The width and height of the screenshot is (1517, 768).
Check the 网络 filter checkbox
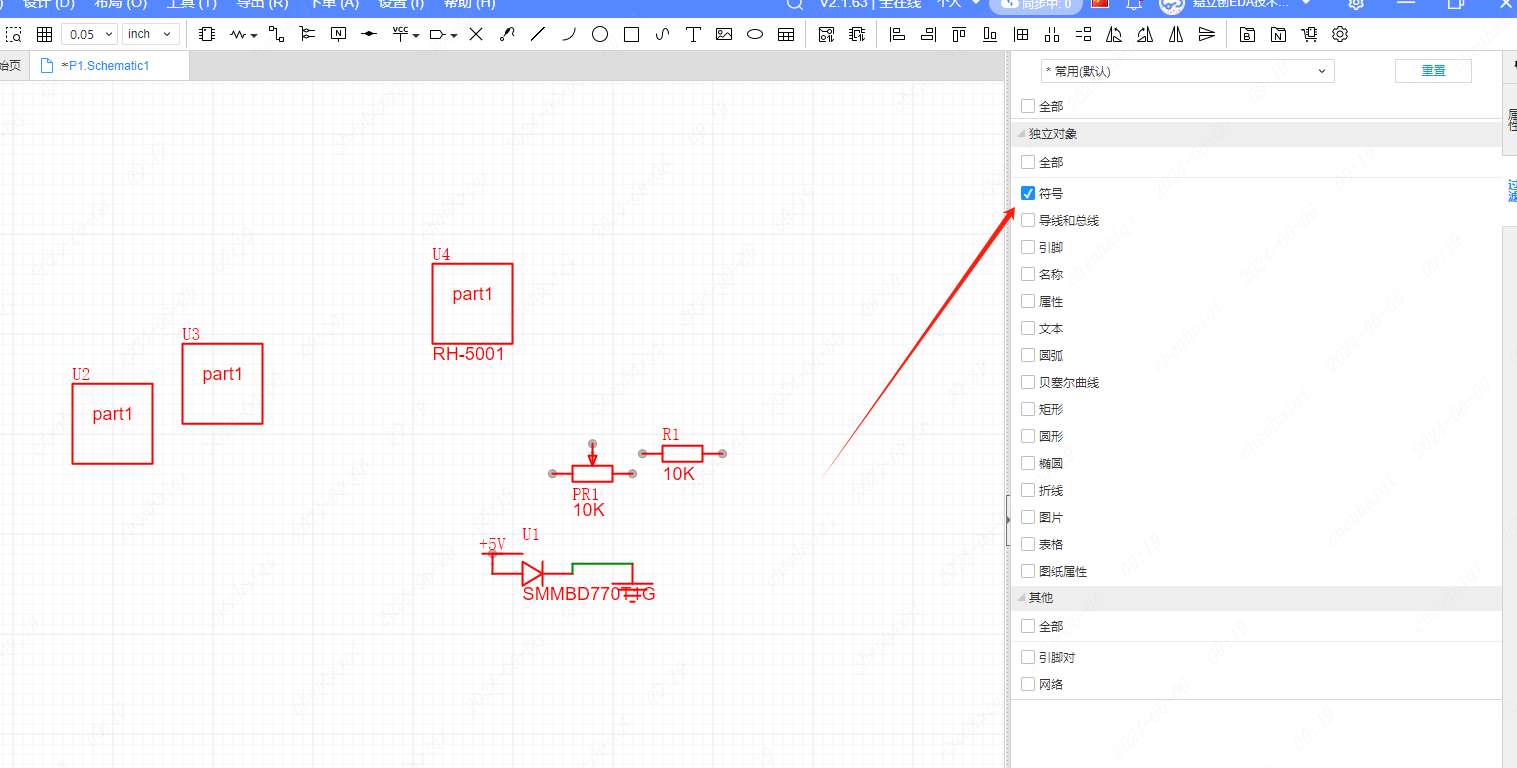point(1028,684)
